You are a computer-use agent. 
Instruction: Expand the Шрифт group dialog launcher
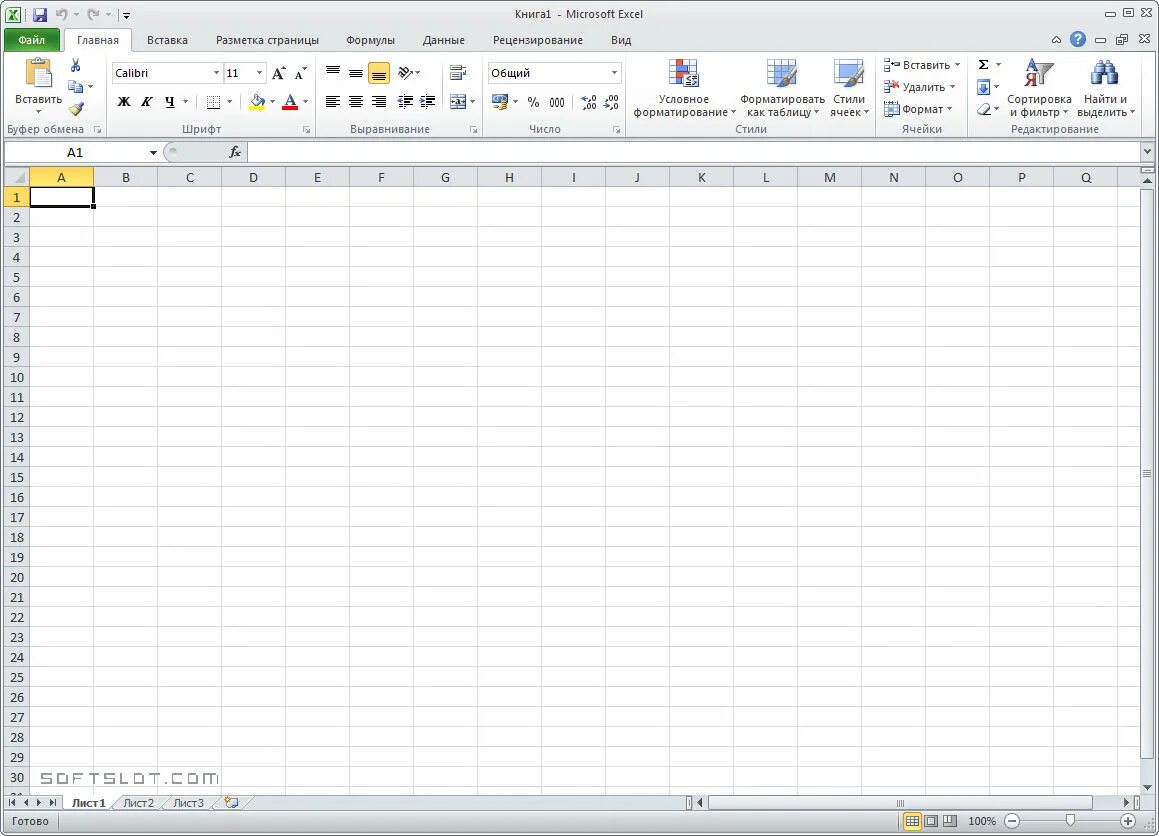point(307,130)
